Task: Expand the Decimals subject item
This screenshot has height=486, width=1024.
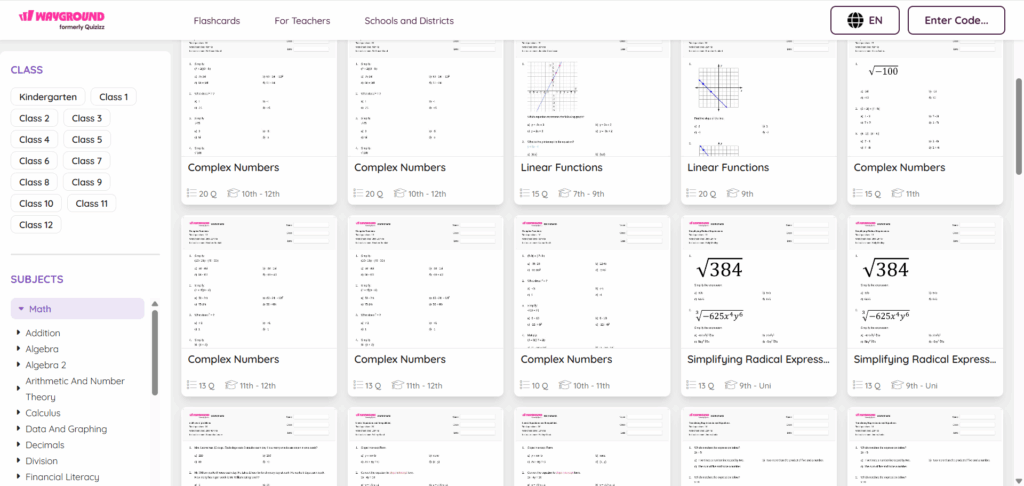Action: (18, 445)
